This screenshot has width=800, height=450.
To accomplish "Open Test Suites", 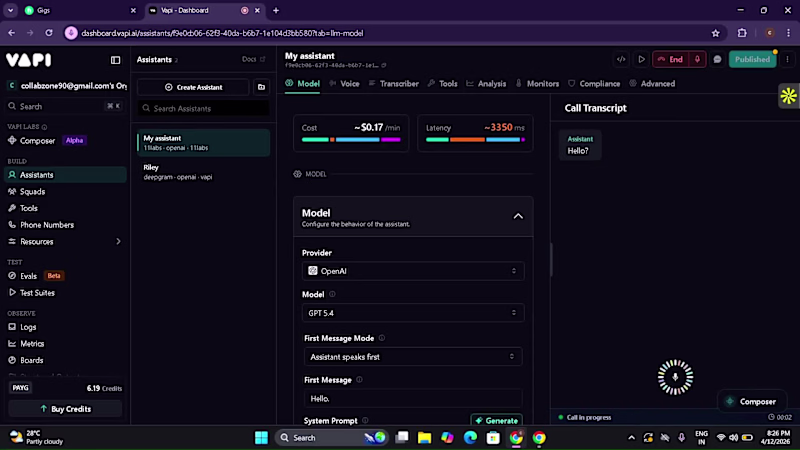I will click(65, 293).
